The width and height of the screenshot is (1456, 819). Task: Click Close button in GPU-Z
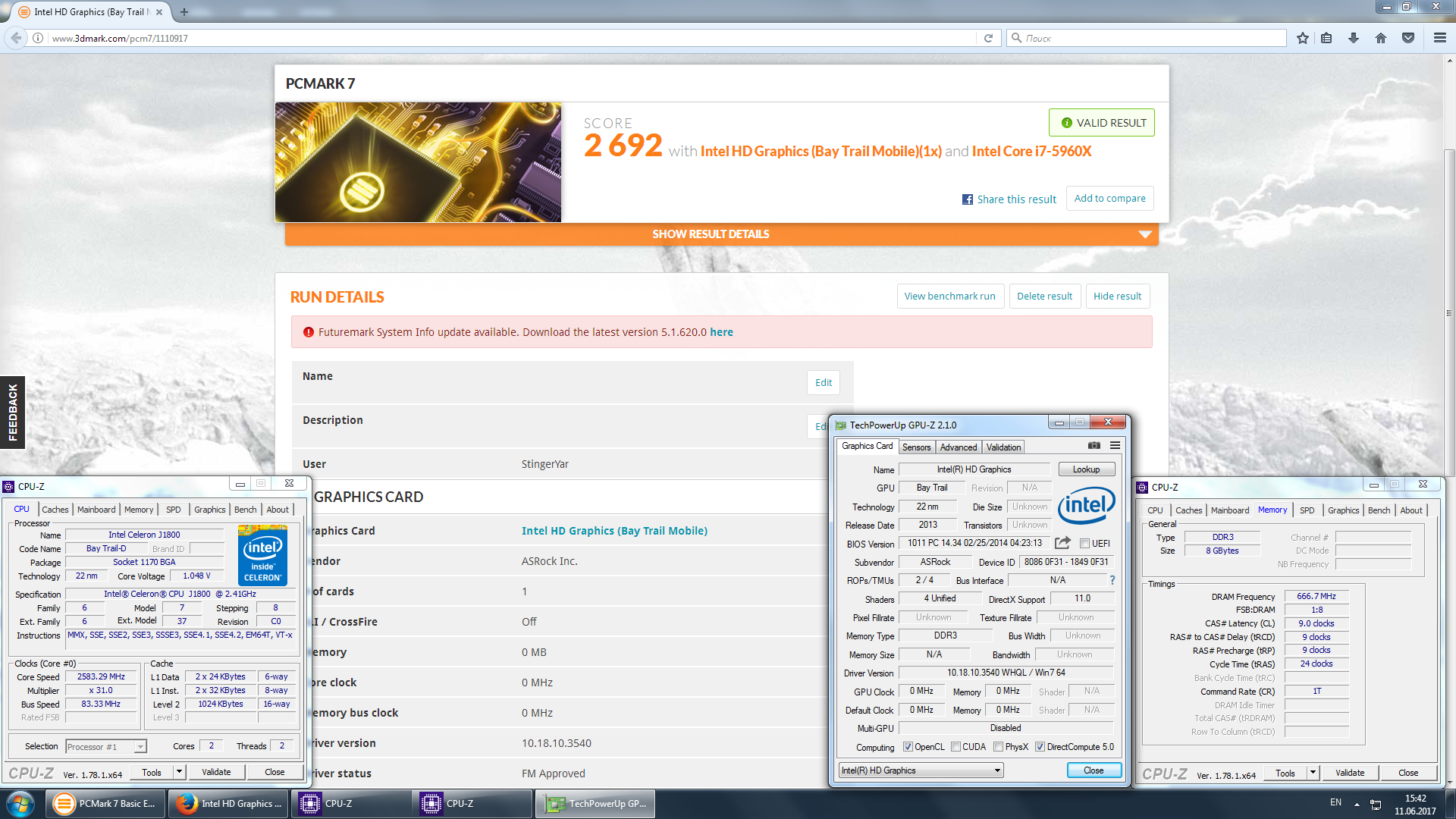[1094, 770]
